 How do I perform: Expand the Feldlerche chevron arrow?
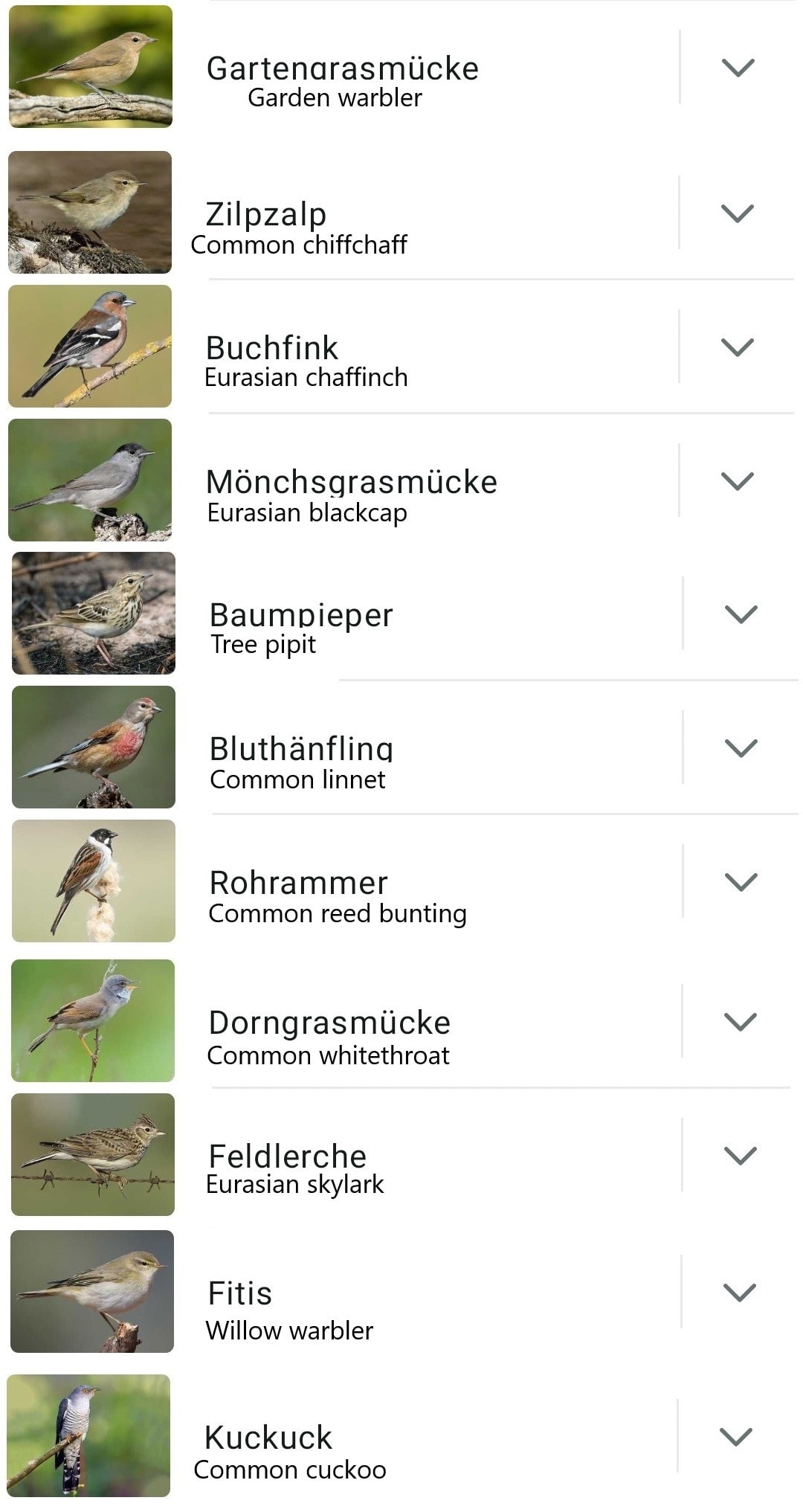point(740,1156)
